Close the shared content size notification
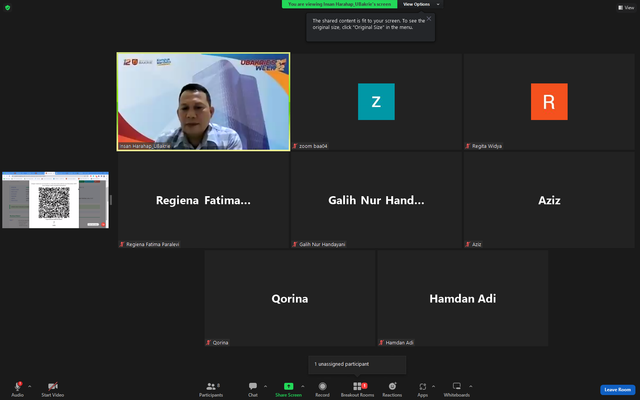The width and height of the screenshot is (640, 400). click(x=429, y=19)
